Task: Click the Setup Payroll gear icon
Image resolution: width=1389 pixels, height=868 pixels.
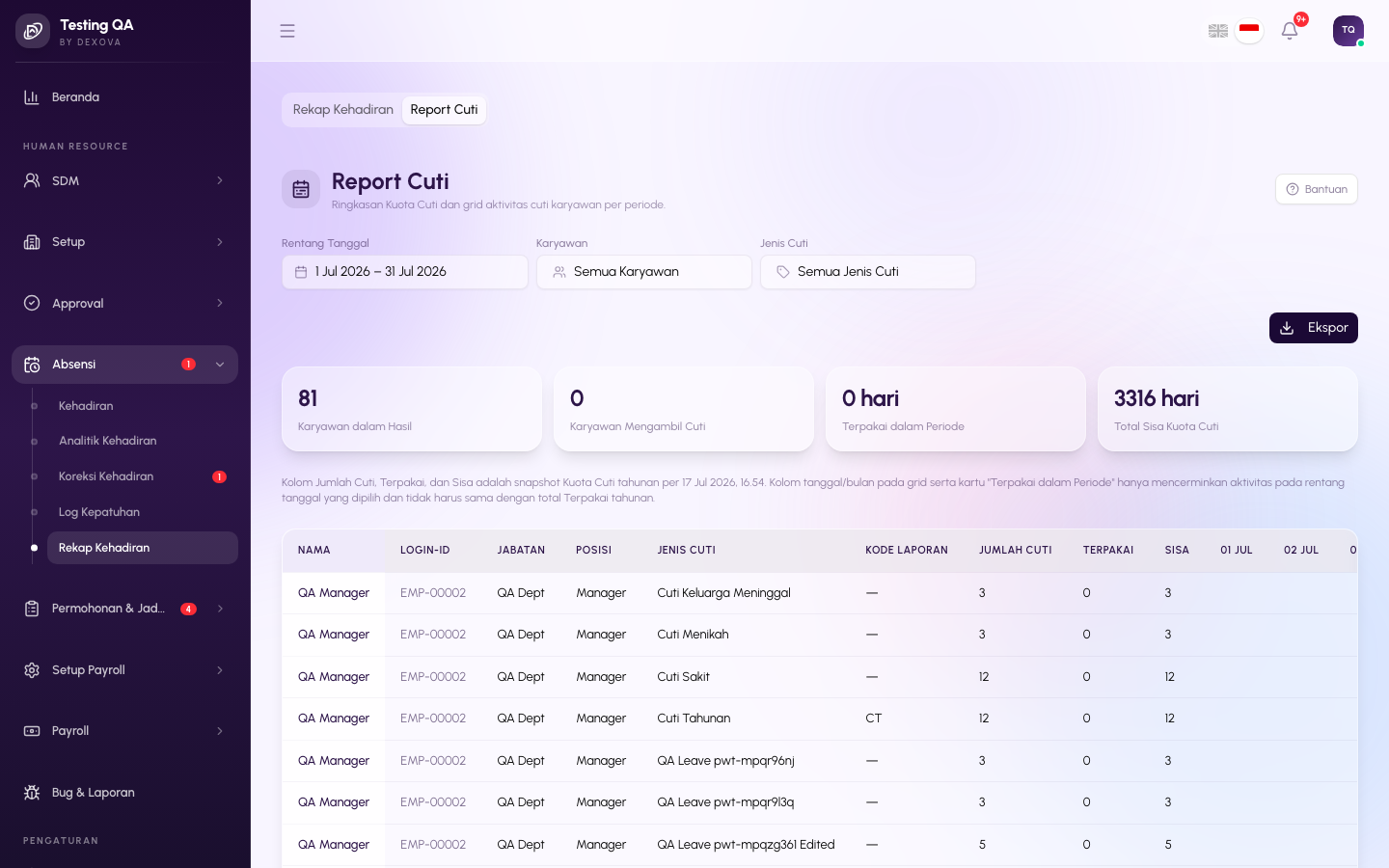Action: [x=32, y=670]
